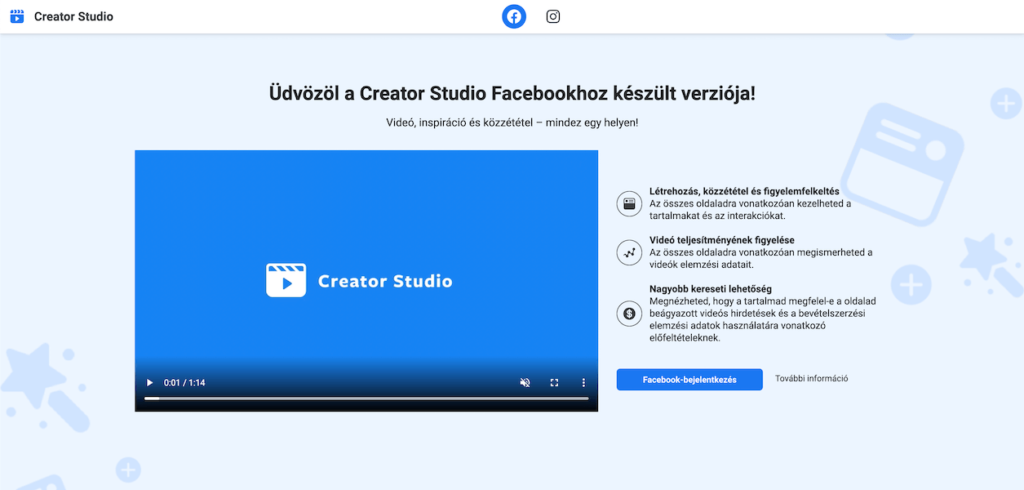This screenshot has width=1024, height=490.
Task: Click the Nagyobb kereseti lehetőség heading
Action: [x=711, y=289]
